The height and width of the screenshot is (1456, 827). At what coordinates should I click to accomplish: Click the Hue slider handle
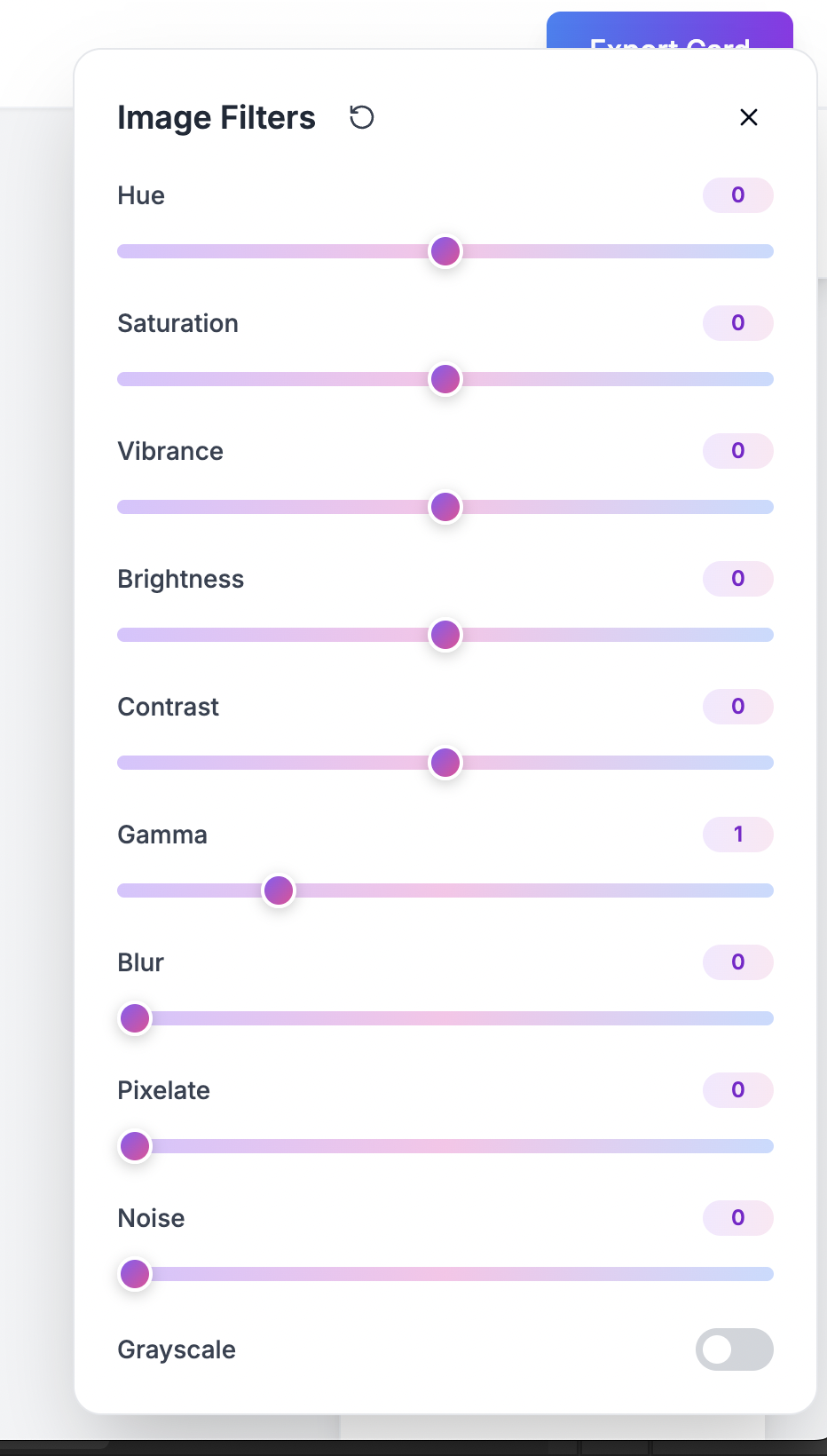[445, 251]
